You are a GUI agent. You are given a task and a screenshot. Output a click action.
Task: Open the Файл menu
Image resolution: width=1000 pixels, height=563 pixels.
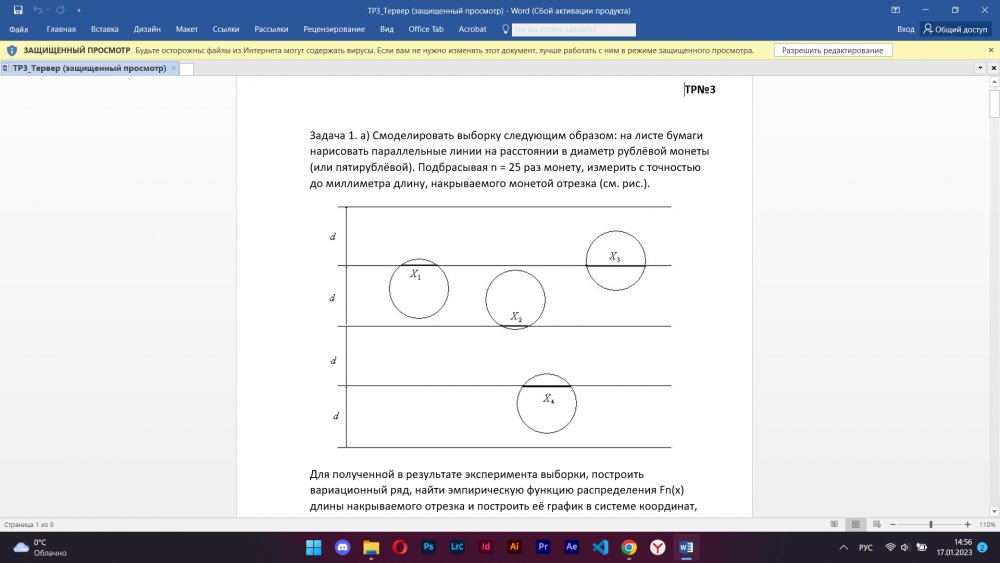point(18,29)
